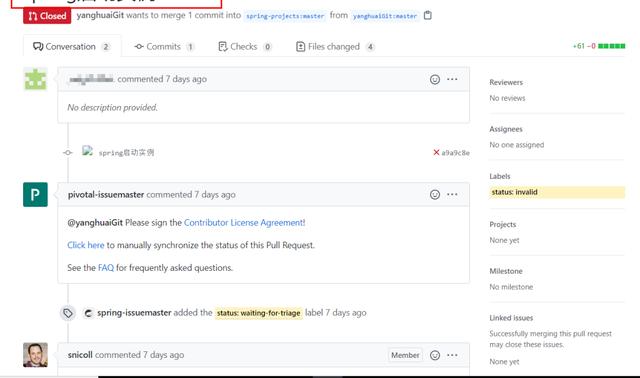Click the label tag event icon
This screenshot has width=640, height=378.
coord(68,313)
